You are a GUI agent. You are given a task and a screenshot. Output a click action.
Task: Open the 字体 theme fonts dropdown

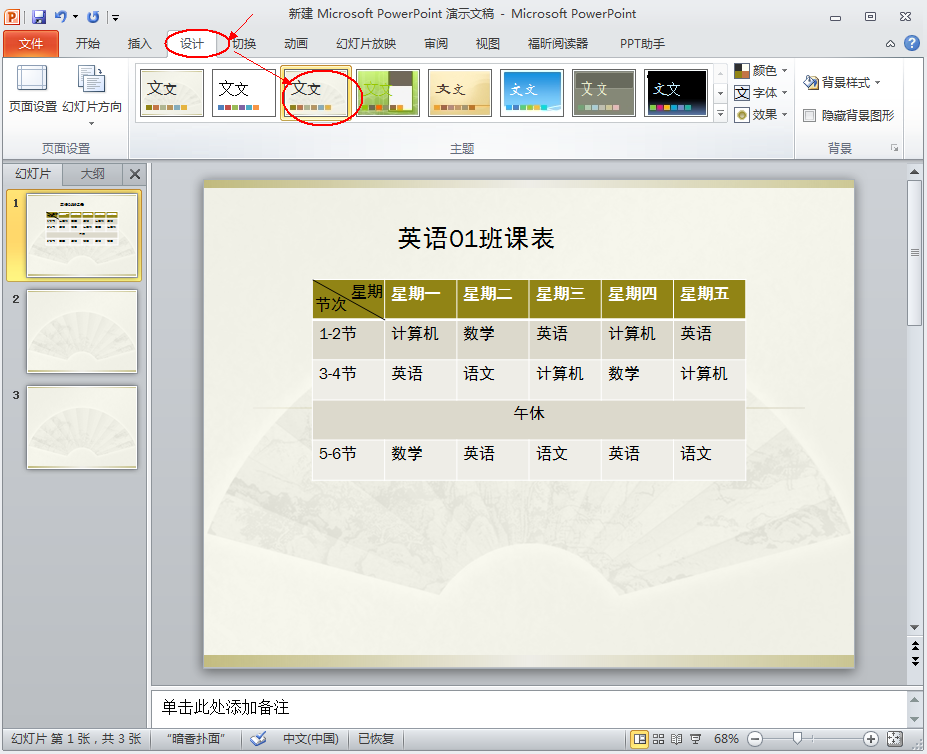click(761, 93)
